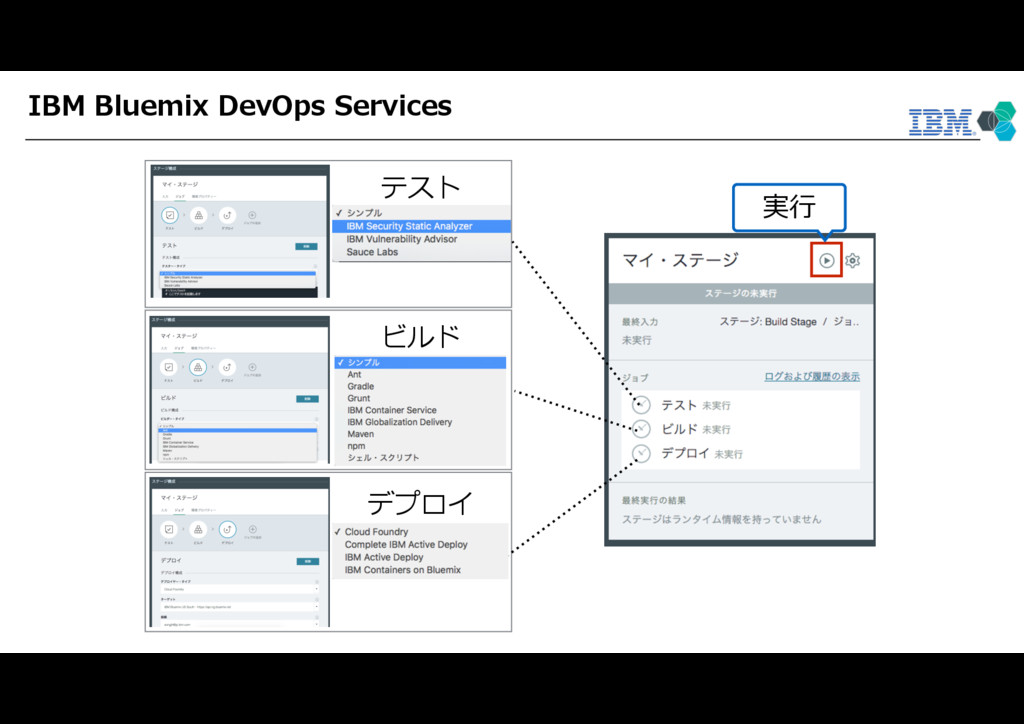Choose IBM Containers on Bluemix option
The image size is (1024, 724).
[421, 570]
